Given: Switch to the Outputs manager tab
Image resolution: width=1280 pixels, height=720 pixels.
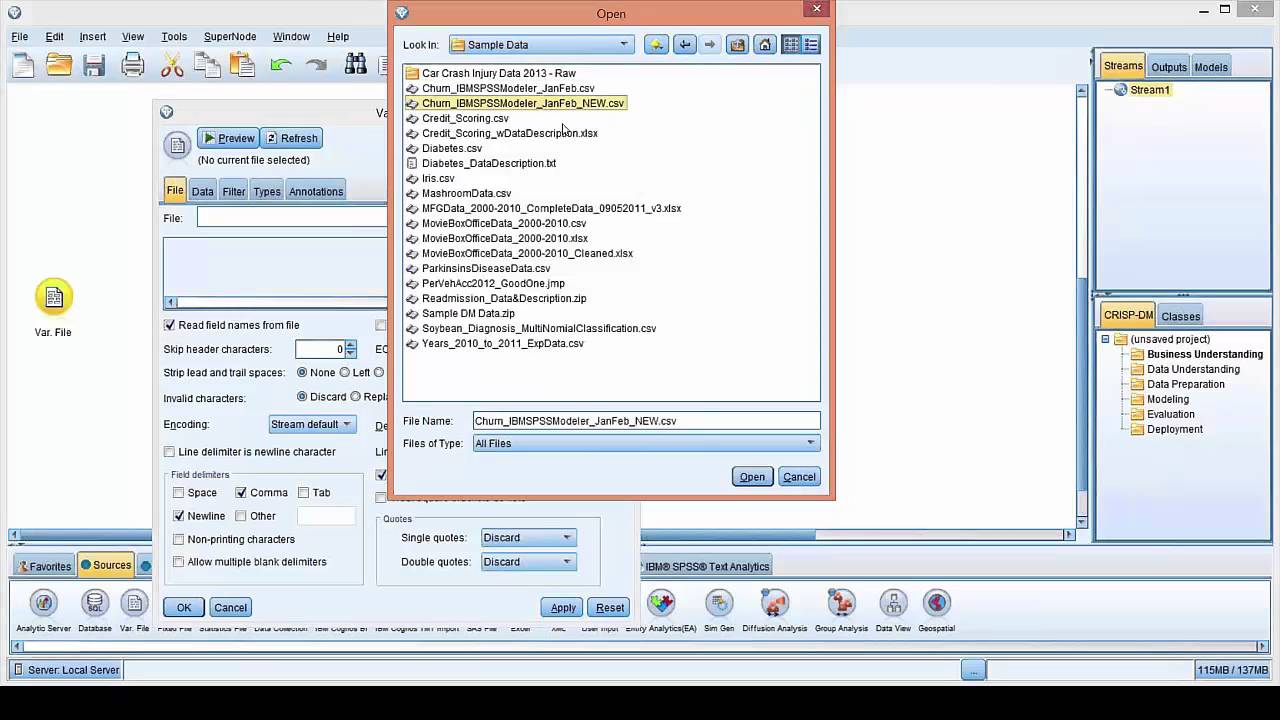Looking at the screenshot, I should tap(1168, 67).
